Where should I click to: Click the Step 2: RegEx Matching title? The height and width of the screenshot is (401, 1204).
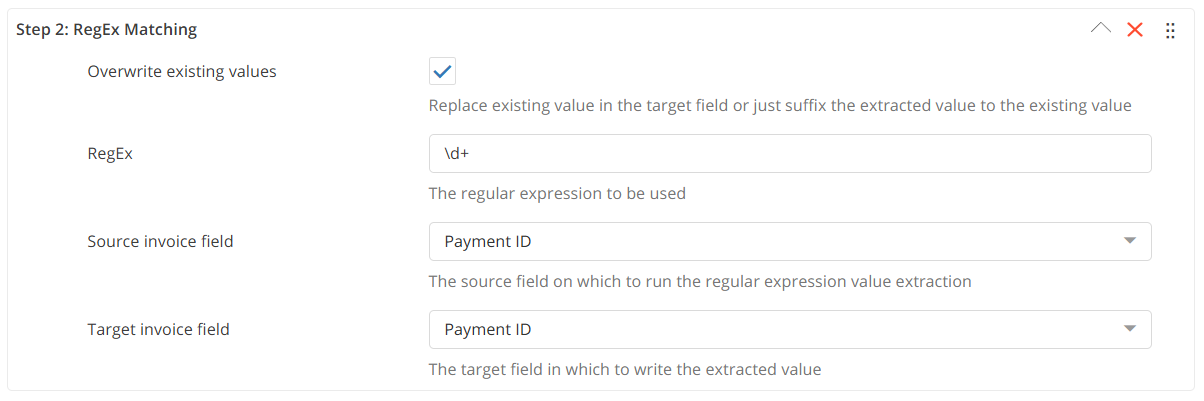(x=107, y=30)
